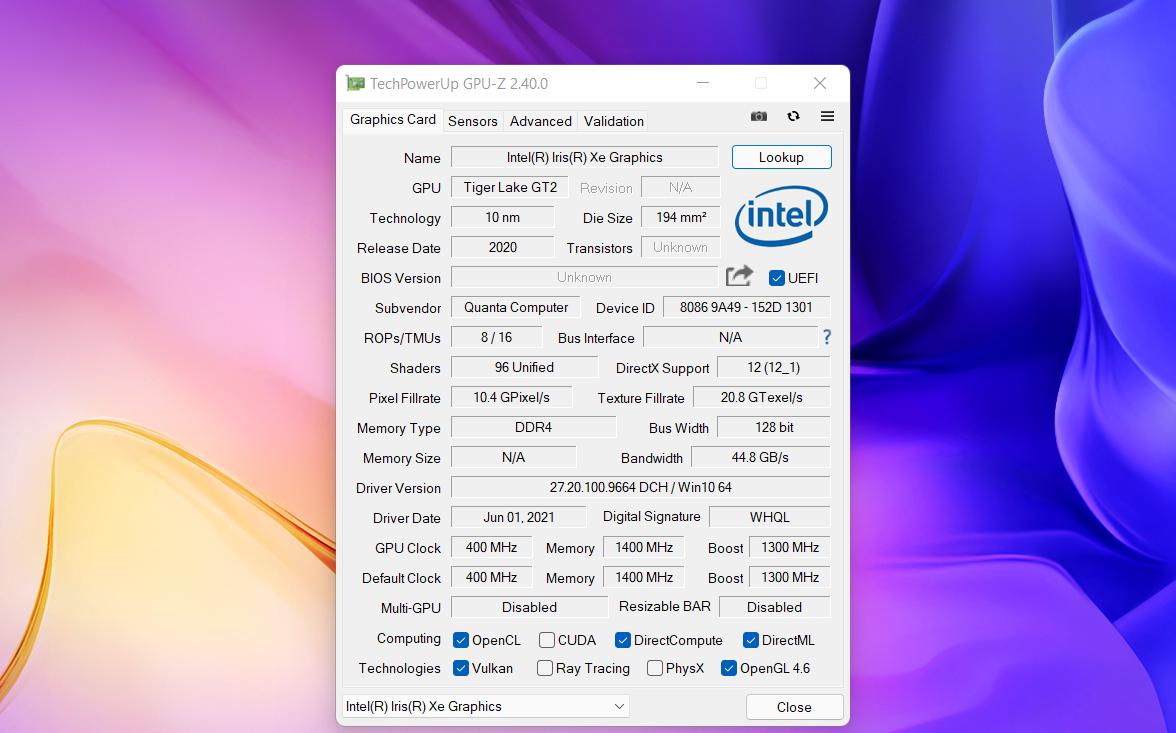
Task: Toggle the OpenGL 4.6 checkbox
Action: 728,668
